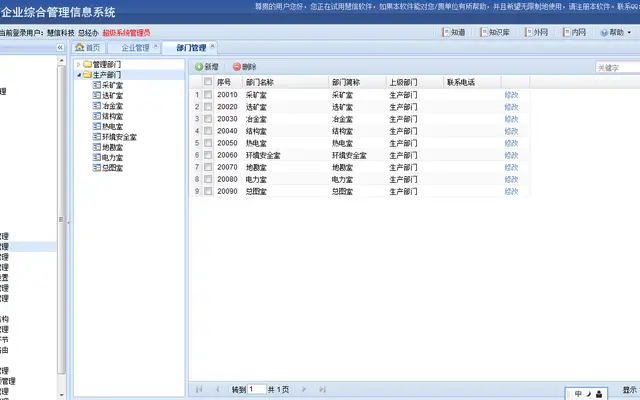Go to next page in pager

click(x=304, y=389)
